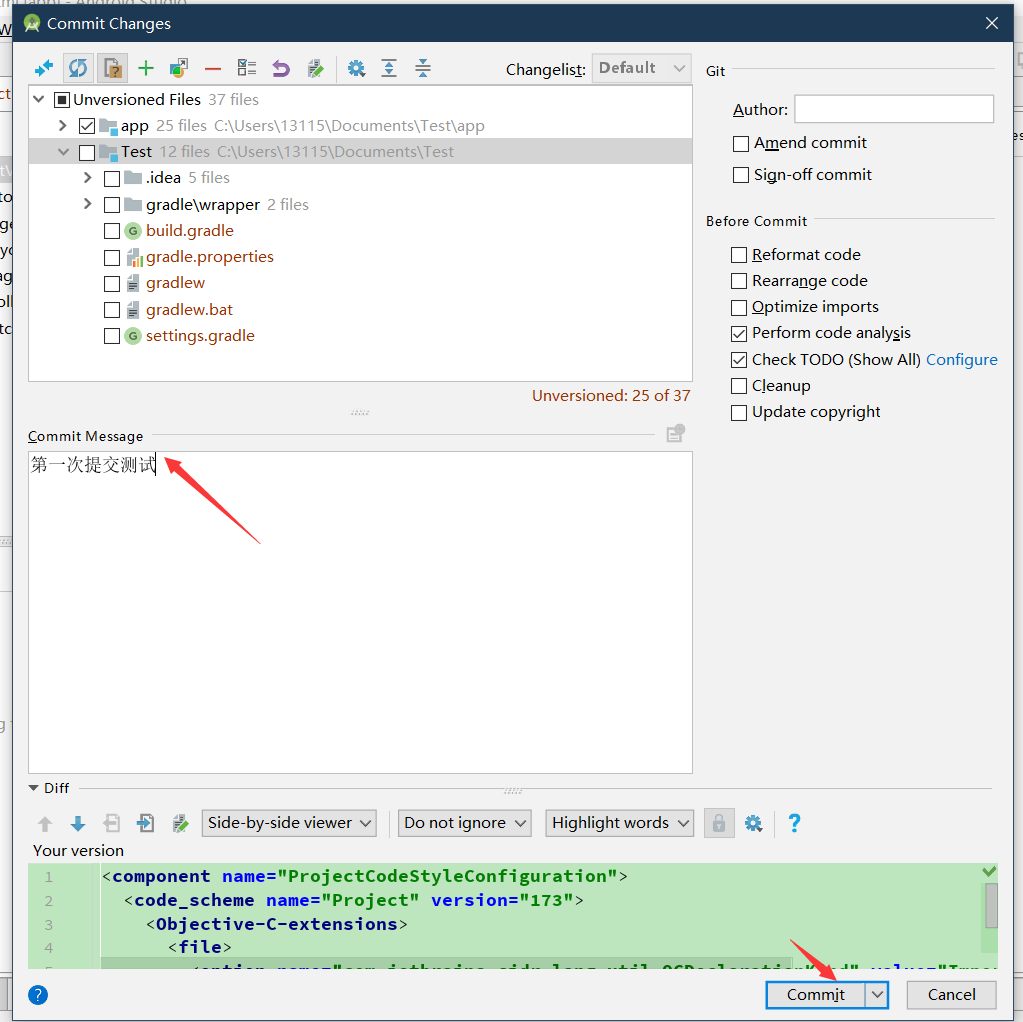The height and width of the screenshot is (1022, 1023).
Task: Uncheck the app folder checkbox
Action: 87,126
